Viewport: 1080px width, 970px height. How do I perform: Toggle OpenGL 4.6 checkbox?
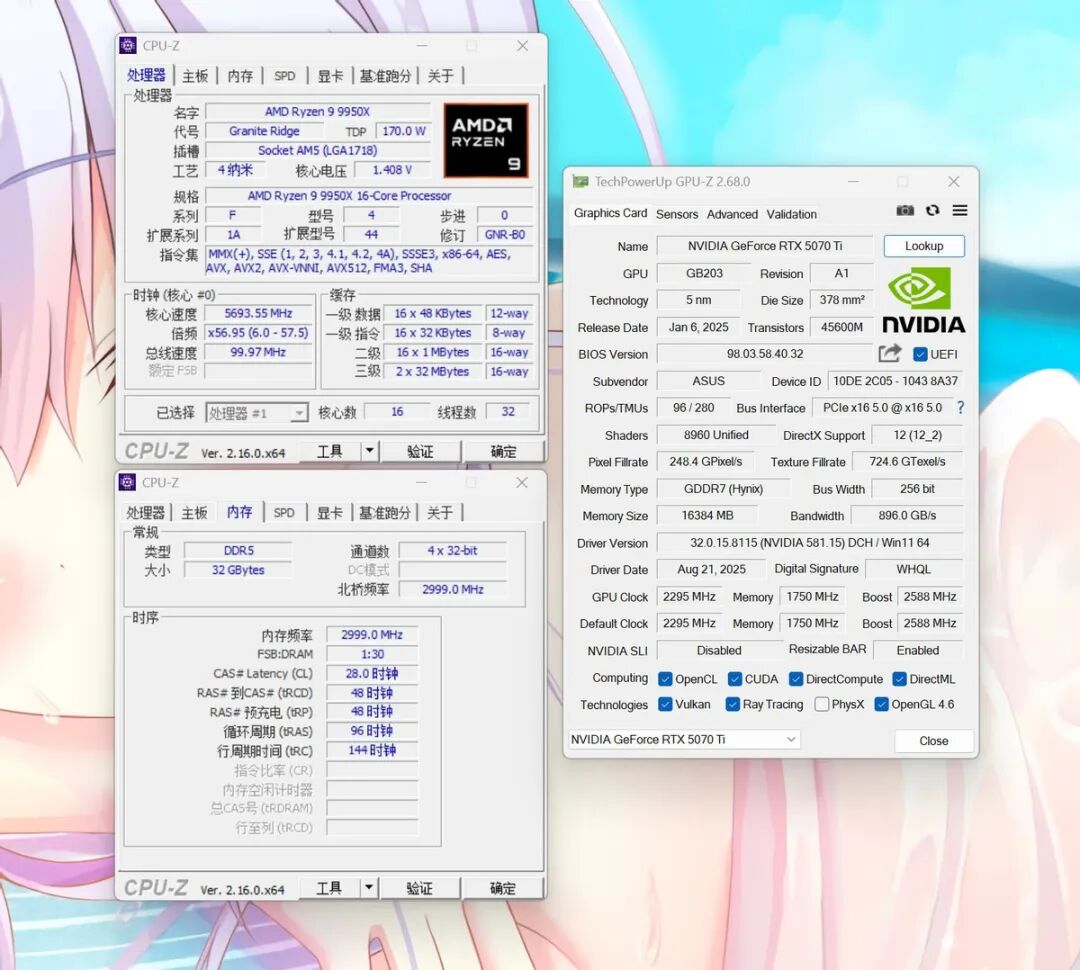881,704
